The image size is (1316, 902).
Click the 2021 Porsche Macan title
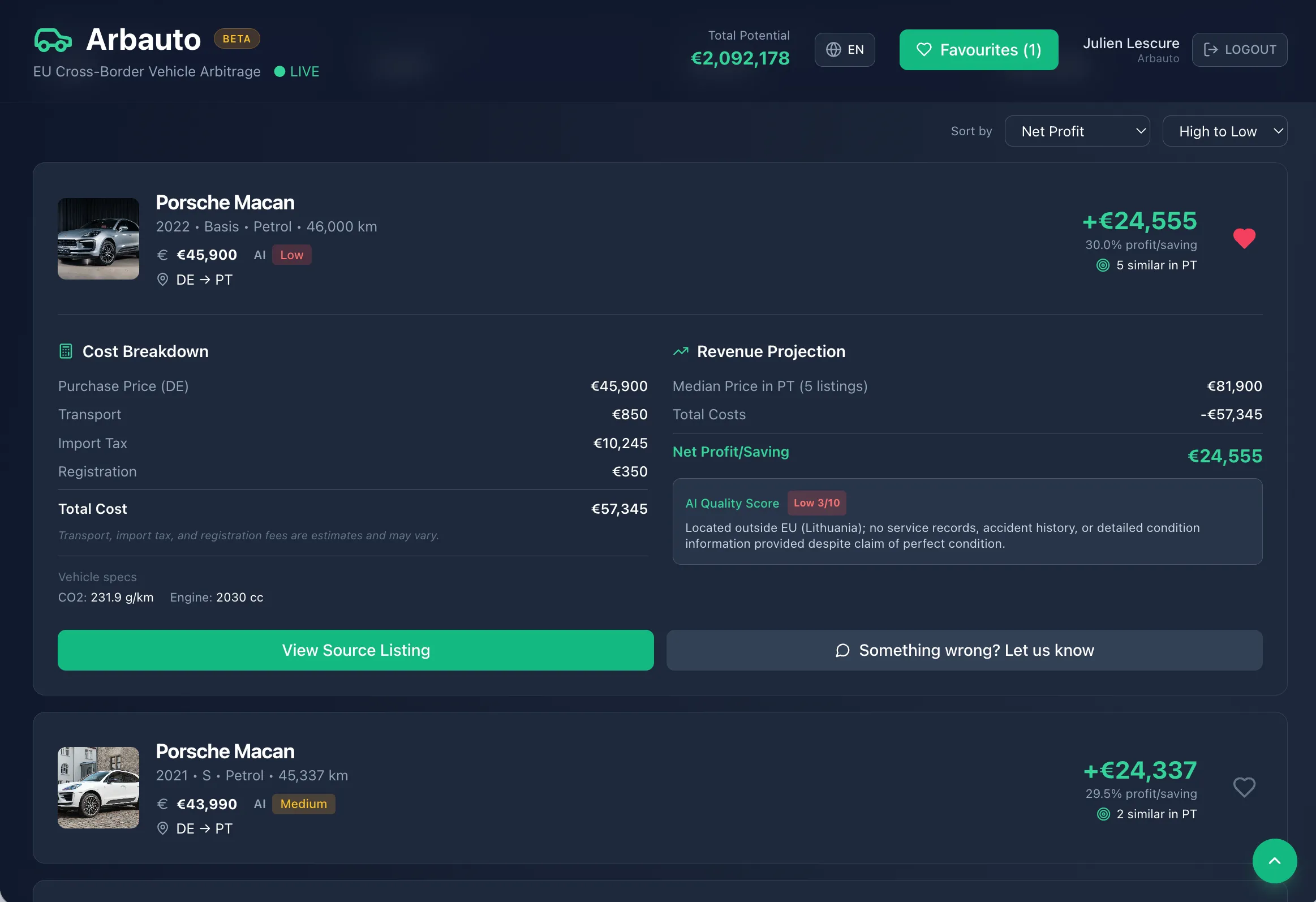tap(225, 751)
